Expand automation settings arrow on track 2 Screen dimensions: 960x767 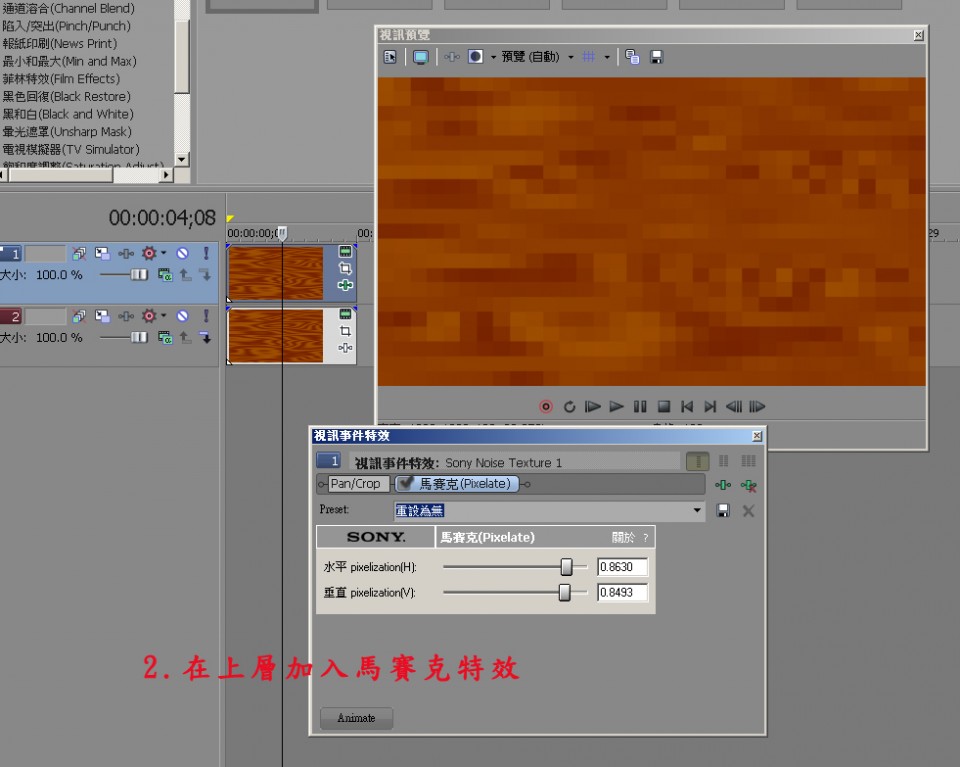pyautogui.click(x=163, y=316)
